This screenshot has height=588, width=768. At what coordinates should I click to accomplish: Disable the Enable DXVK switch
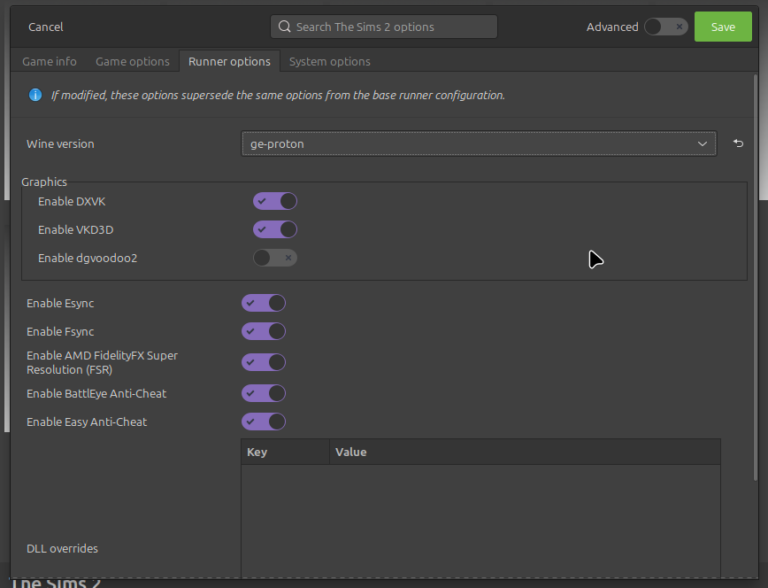(275, 201)
